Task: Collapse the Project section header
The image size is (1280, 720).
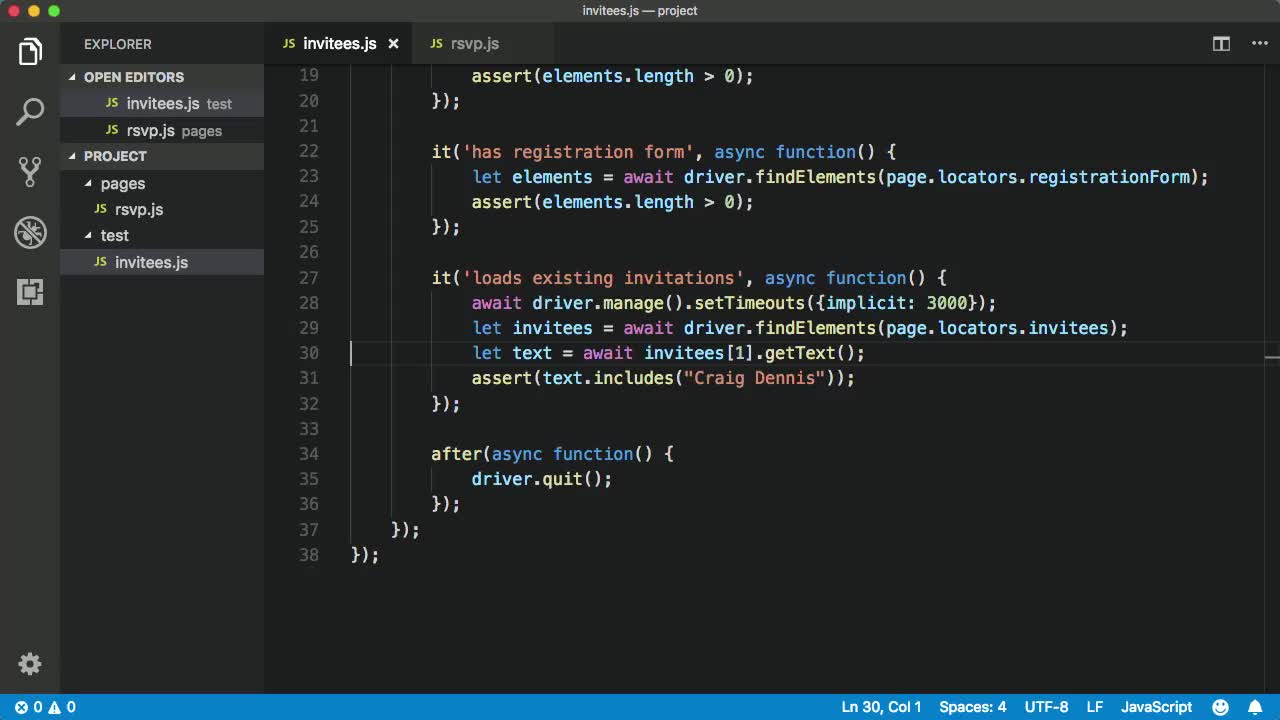Action: (x=114, y=156)
